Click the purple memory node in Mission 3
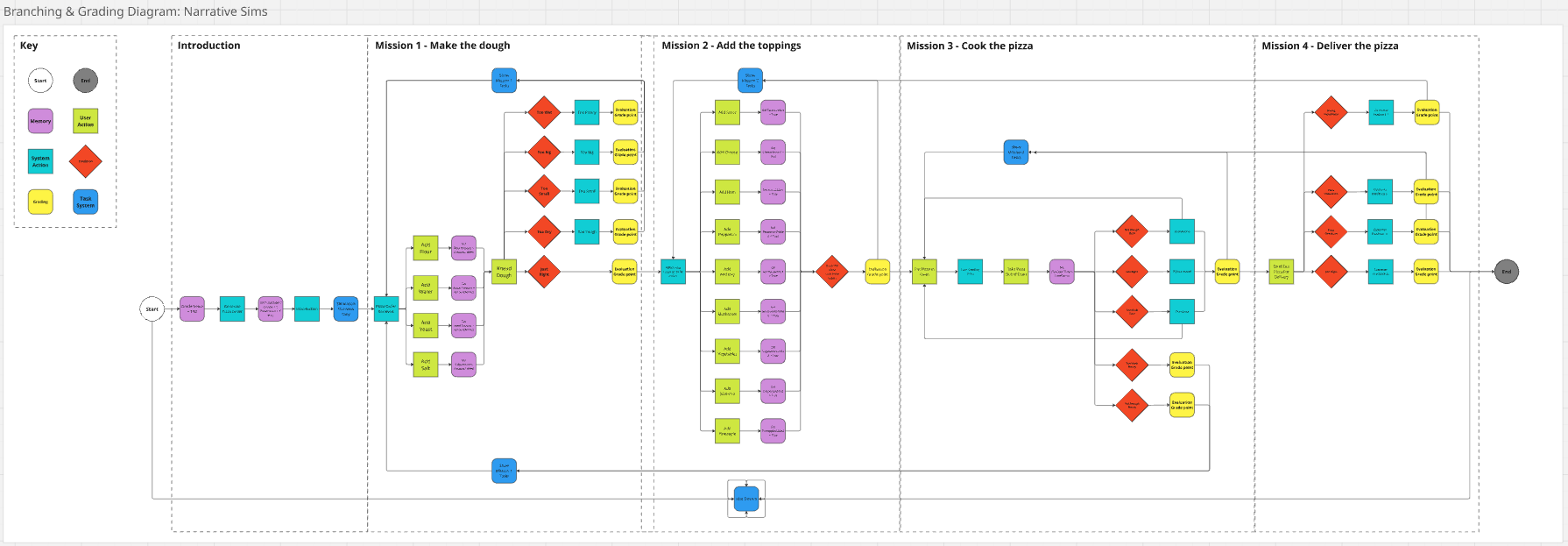 [1062, 272]
